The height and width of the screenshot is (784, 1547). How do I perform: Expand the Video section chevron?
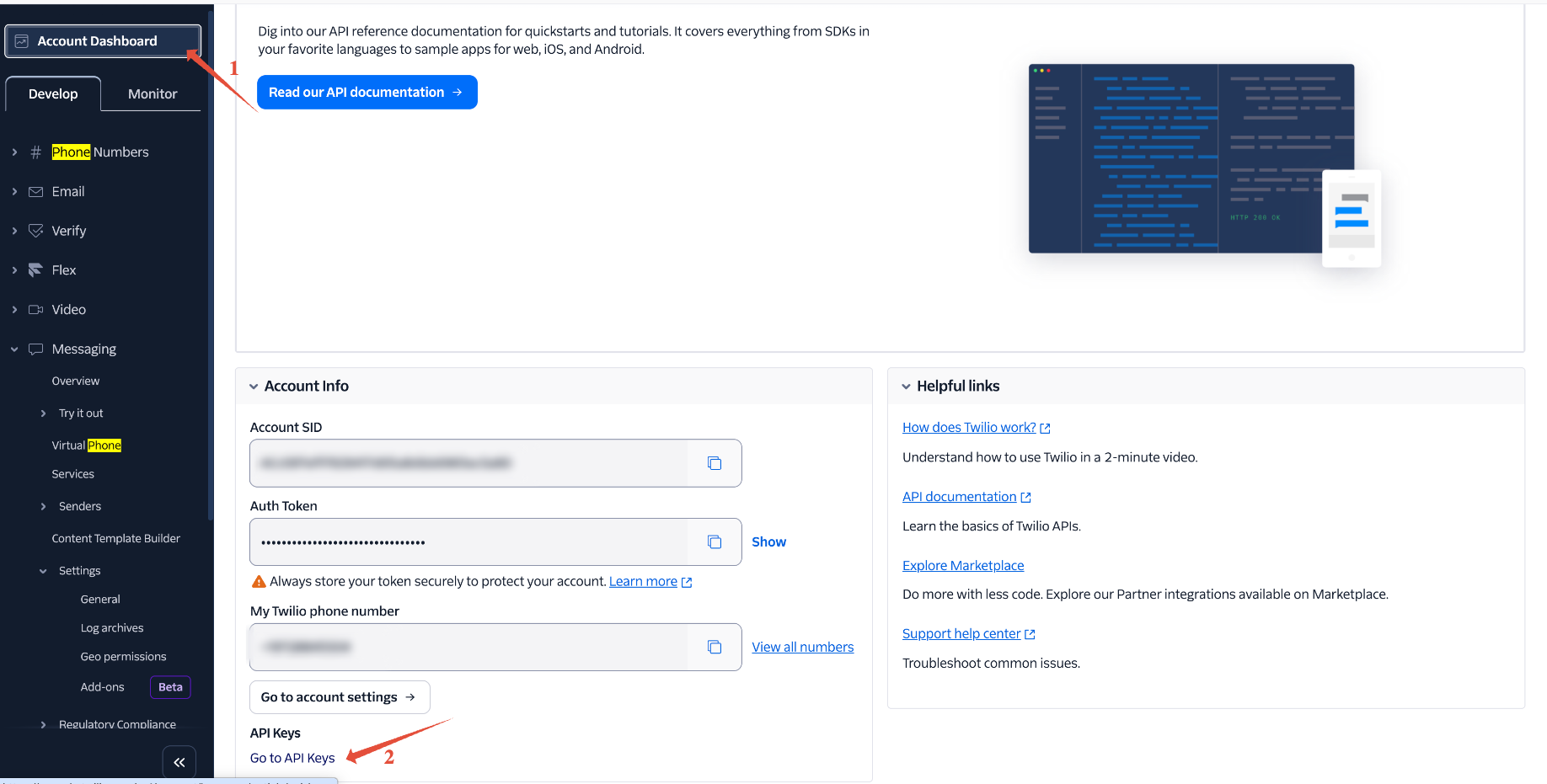click(x=14, y=310)
